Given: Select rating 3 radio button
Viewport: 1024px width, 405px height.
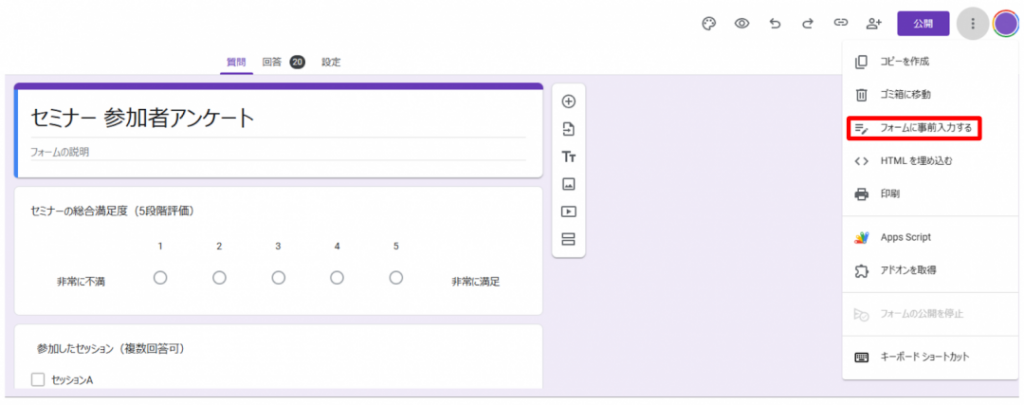Looking at the screenshot, I should (278, 277).
